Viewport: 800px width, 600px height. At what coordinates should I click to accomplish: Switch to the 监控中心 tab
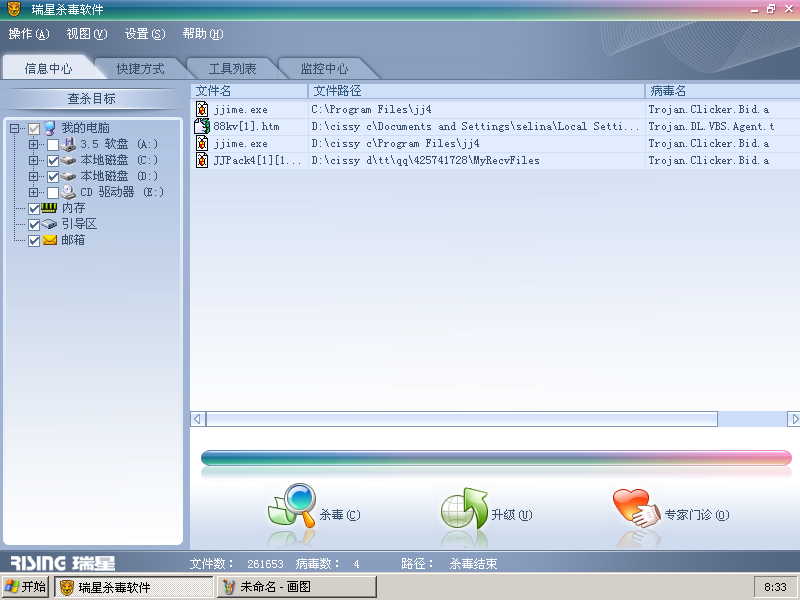click(x=324, y=68)
